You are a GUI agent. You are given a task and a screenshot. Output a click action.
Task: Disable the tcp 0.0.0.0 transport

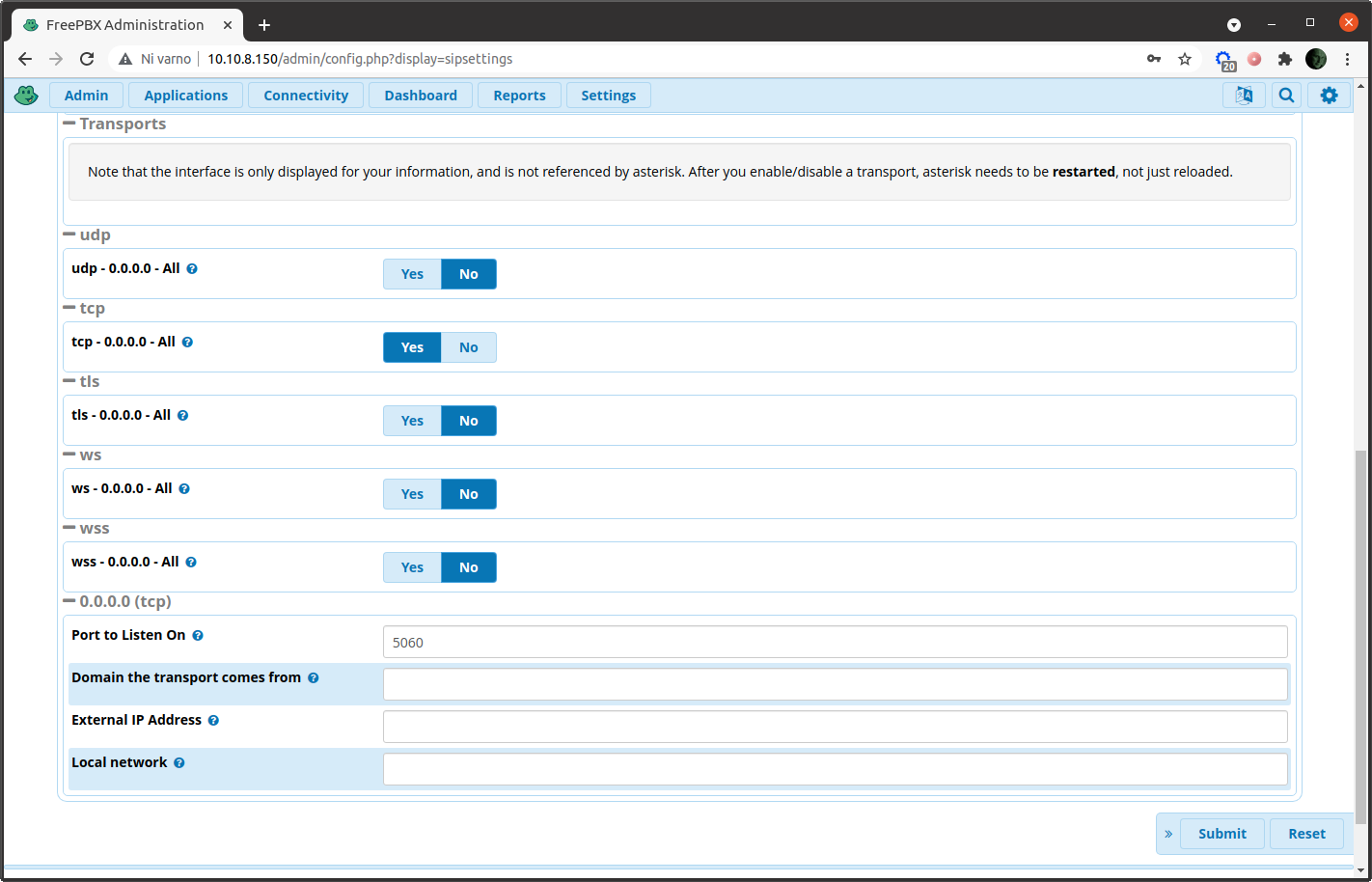click(x=468, y=346)
